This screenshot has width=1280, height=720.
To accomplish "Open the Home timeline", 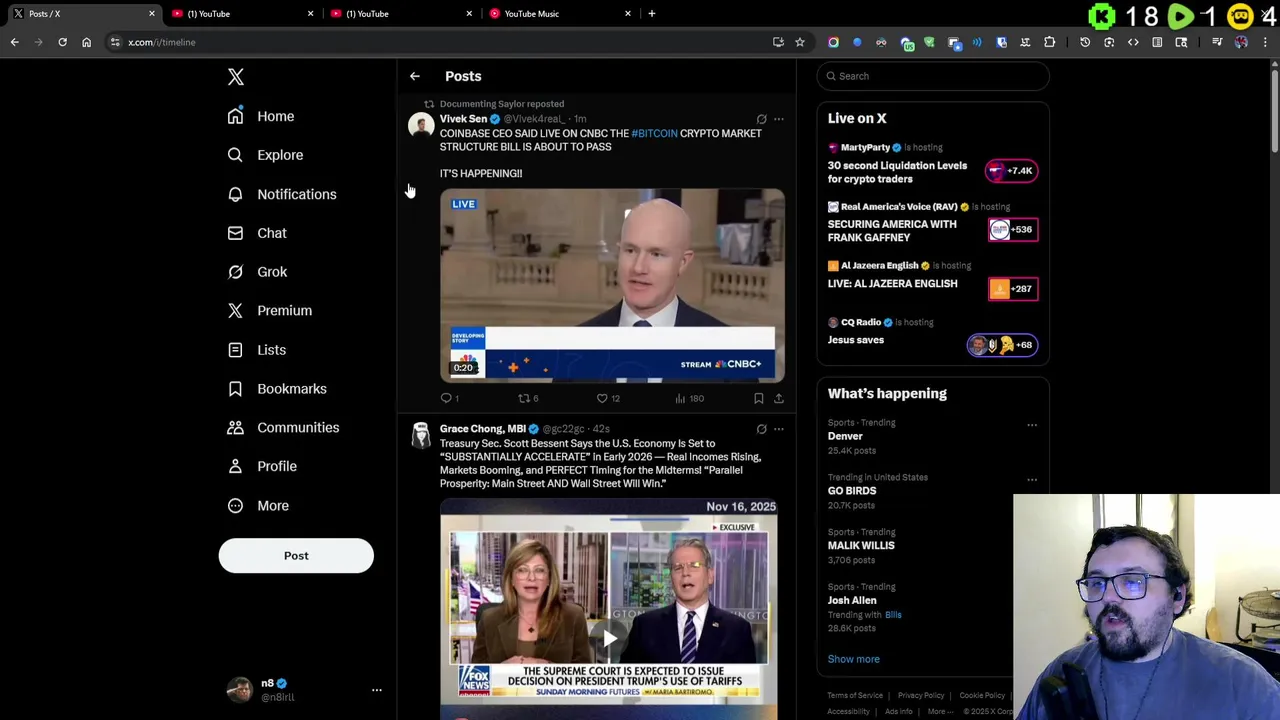I will [x=261, y=116].
